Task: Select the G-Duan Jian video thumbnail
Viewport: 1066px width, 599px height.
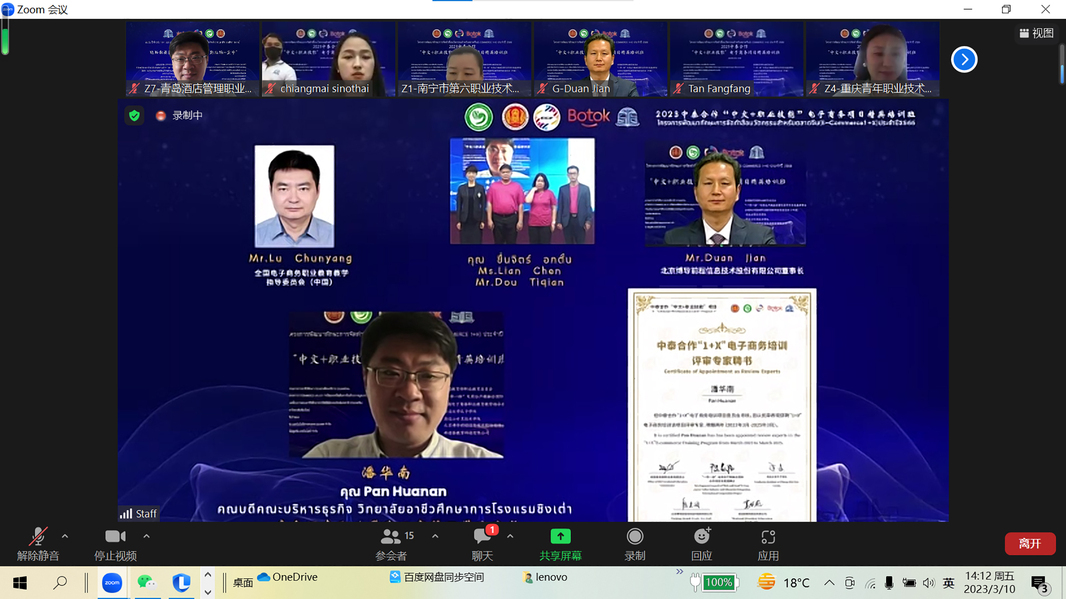Action: [600, 60]
